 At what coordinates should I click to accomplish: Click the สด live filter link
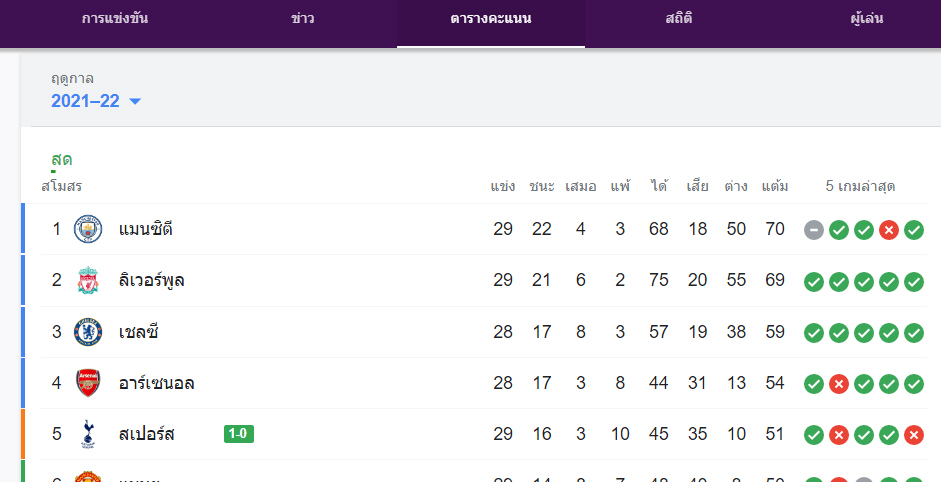[x=62, y=160]
